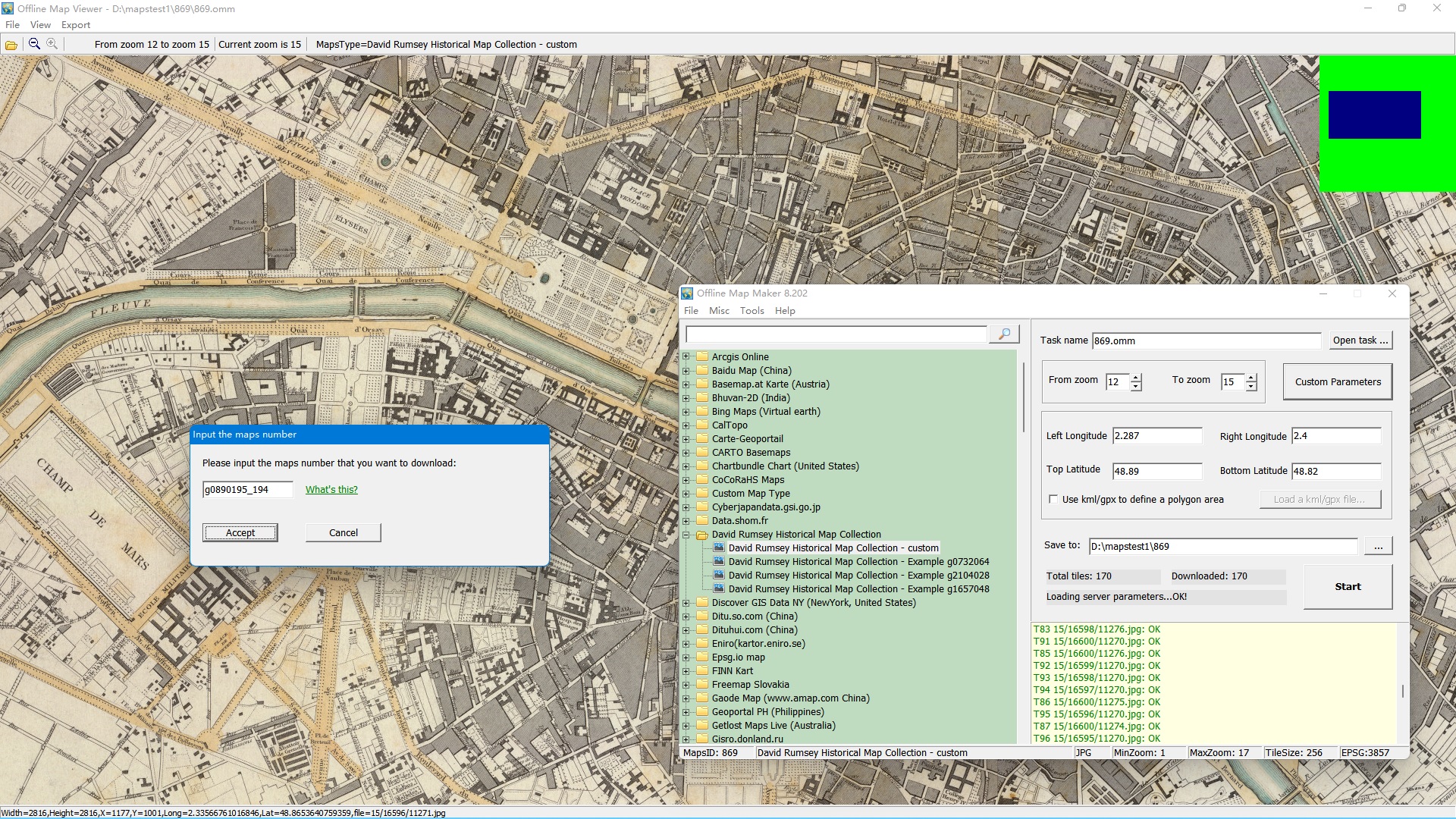Click the David Rumsey custom map icon
This screenshot has width=1456, height=819.
tap(719, 548)
